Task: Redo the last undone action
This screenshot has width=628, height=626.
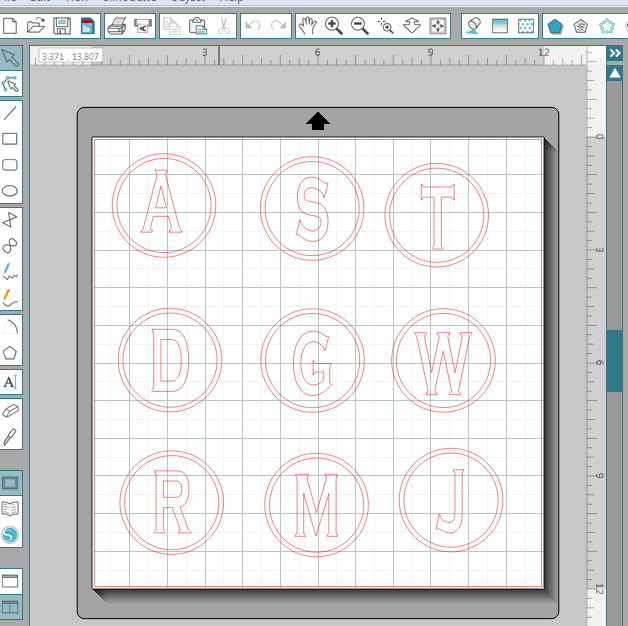Action: 278,26
